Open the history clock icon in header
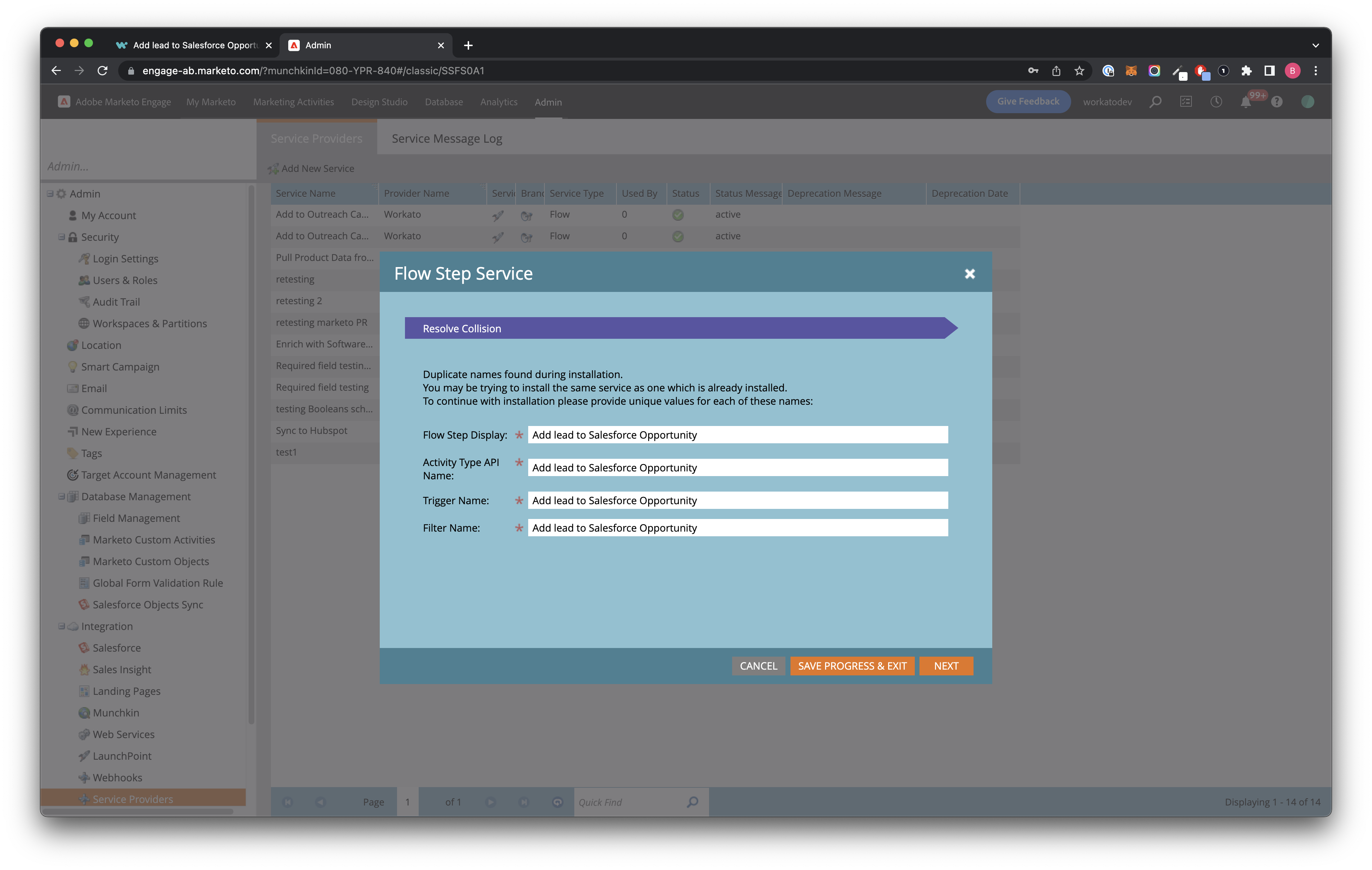1372x870 pixels. (1216, 102)
